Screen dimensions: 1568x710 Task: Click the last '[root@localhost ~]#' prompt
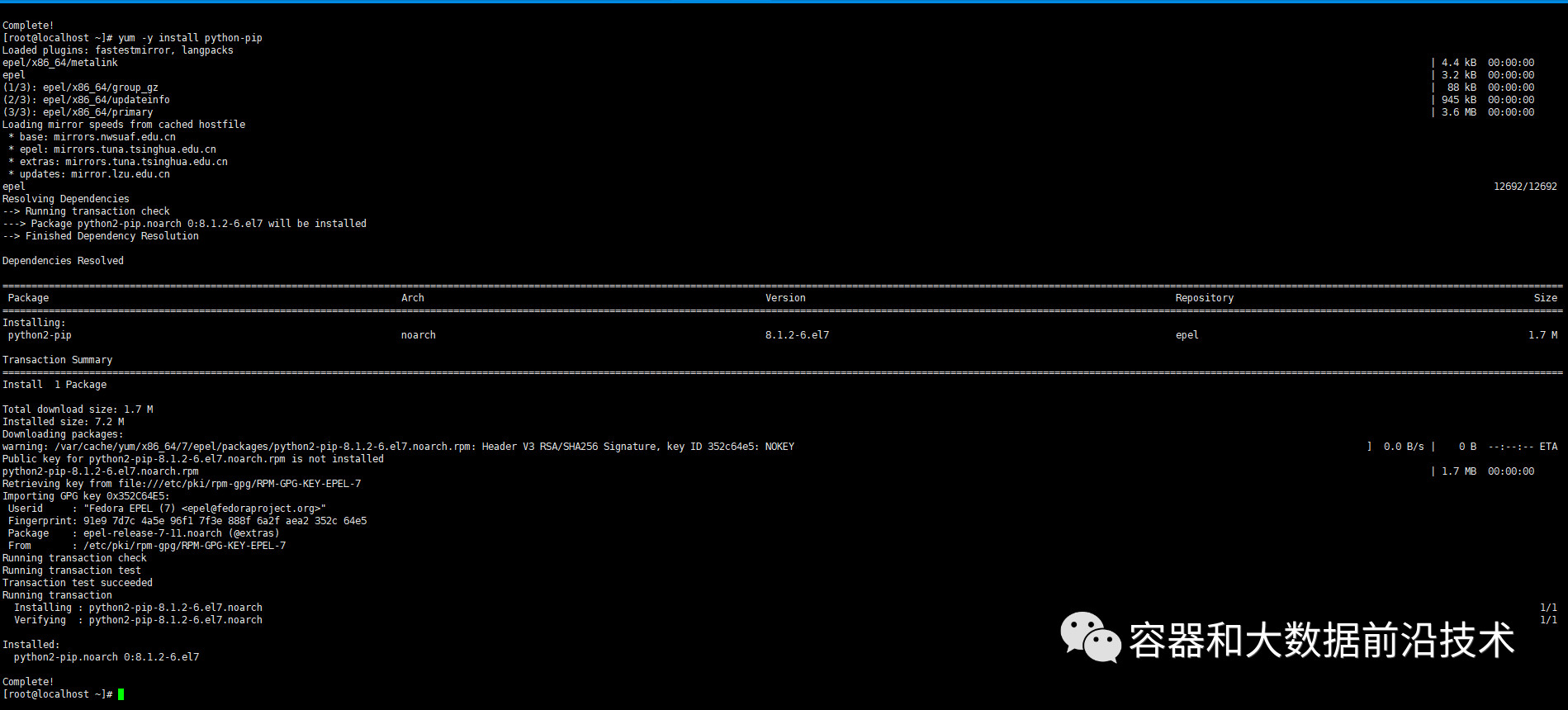coord(57,694)
